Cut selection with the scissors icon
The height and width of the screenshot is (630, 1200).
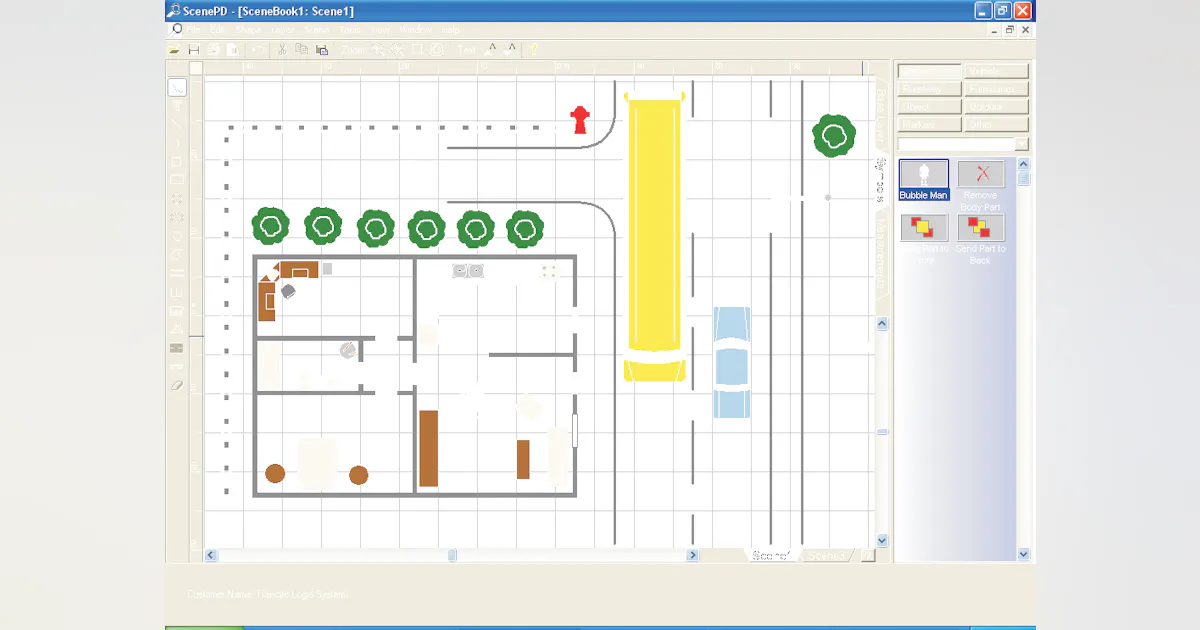pos(282,49)
